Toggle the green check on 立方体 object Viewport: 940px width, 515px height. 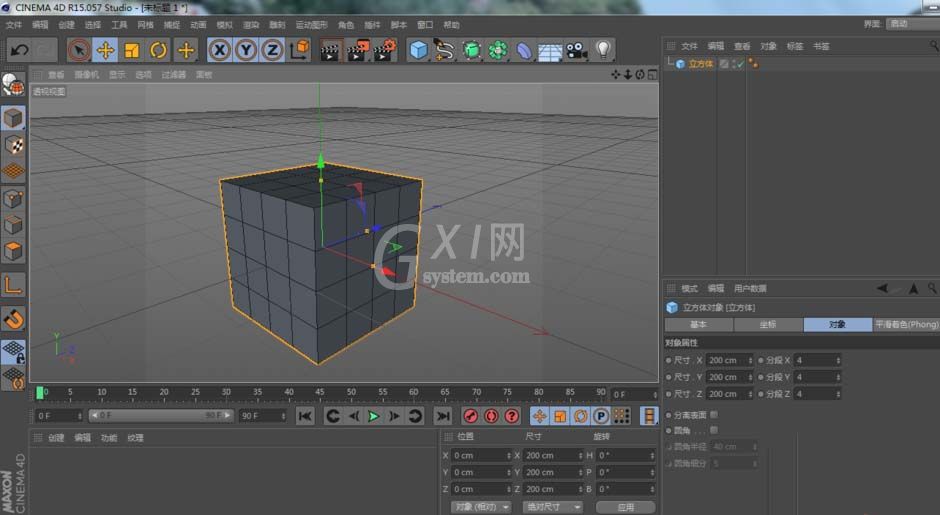click(739, 64)
